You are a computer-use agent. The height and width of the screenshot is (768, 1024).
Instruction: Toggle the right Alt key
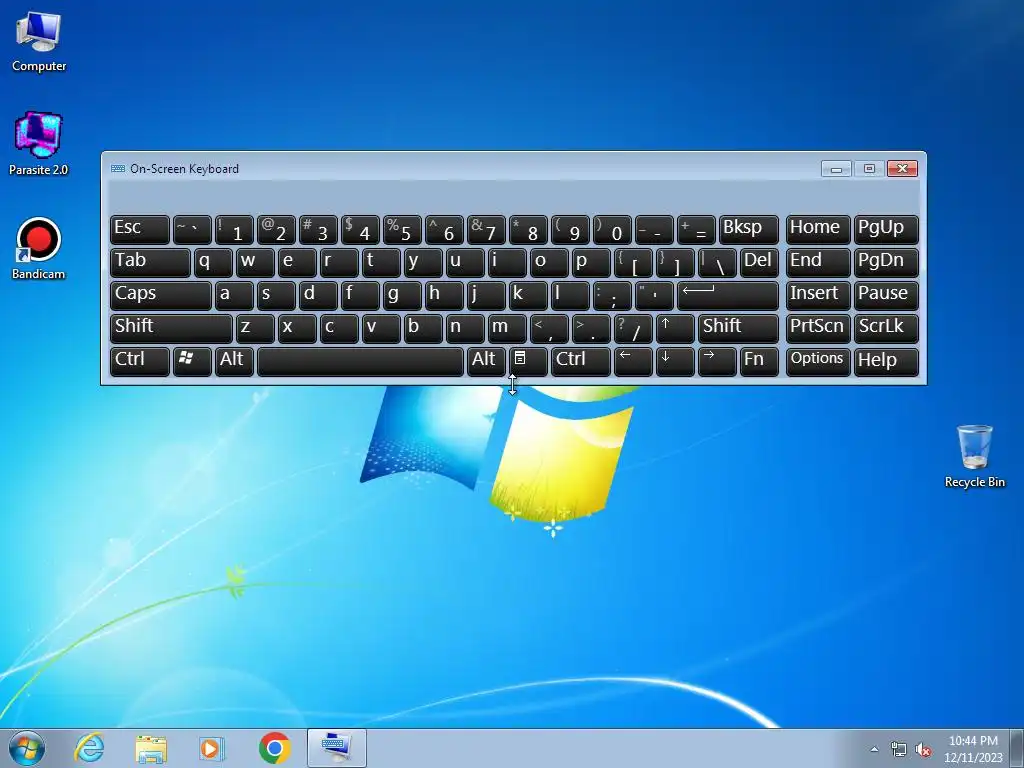(x=486, y=362)
